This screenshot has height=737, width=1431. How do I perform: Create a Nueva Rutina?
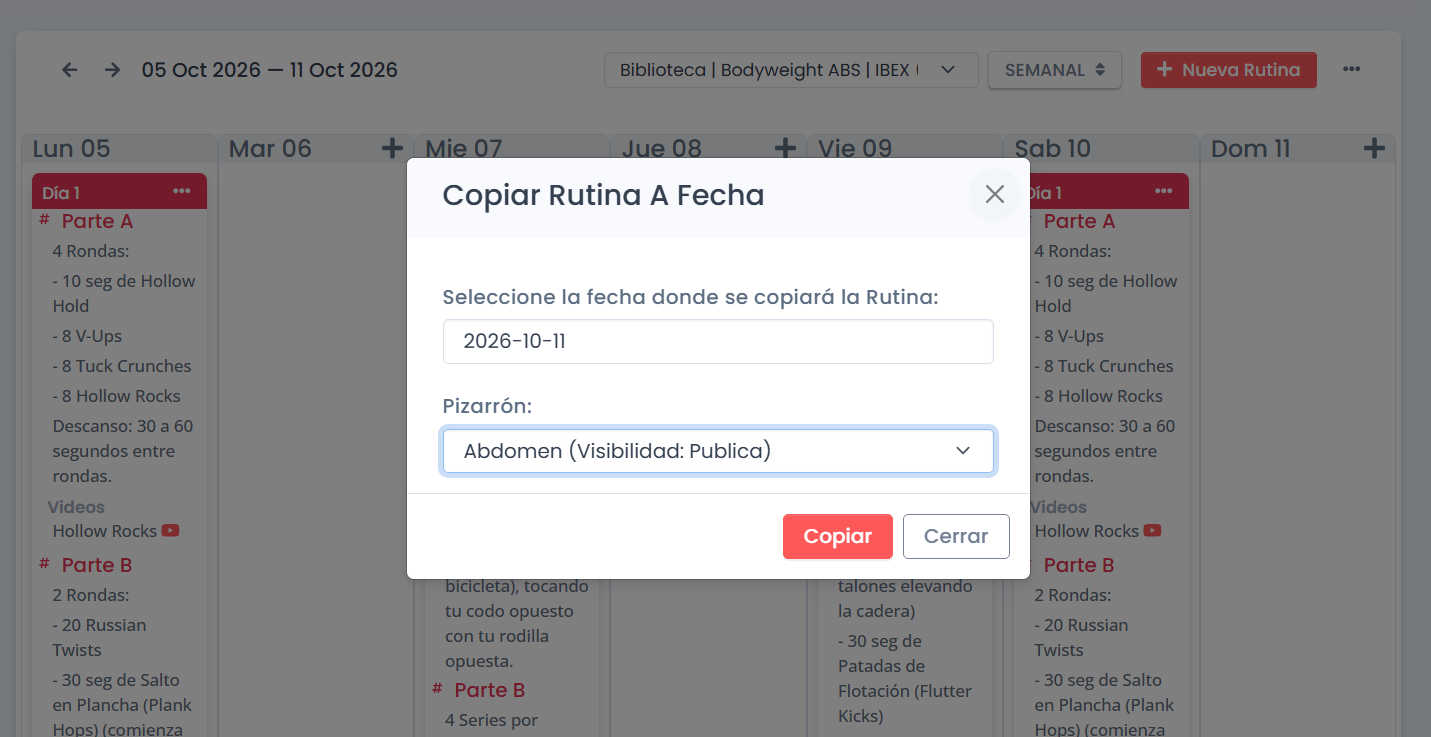[x=1229, y=70]
